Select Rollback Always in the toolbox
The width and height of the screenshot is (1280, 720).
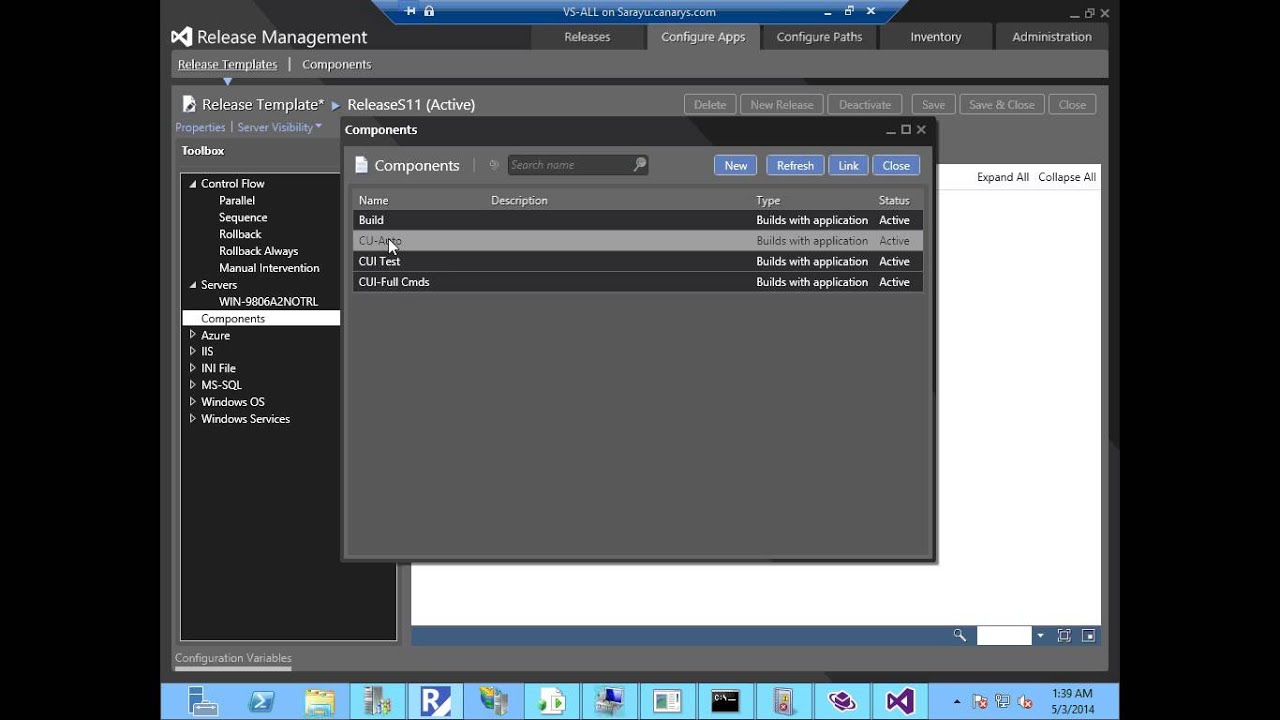click(258, 251)
